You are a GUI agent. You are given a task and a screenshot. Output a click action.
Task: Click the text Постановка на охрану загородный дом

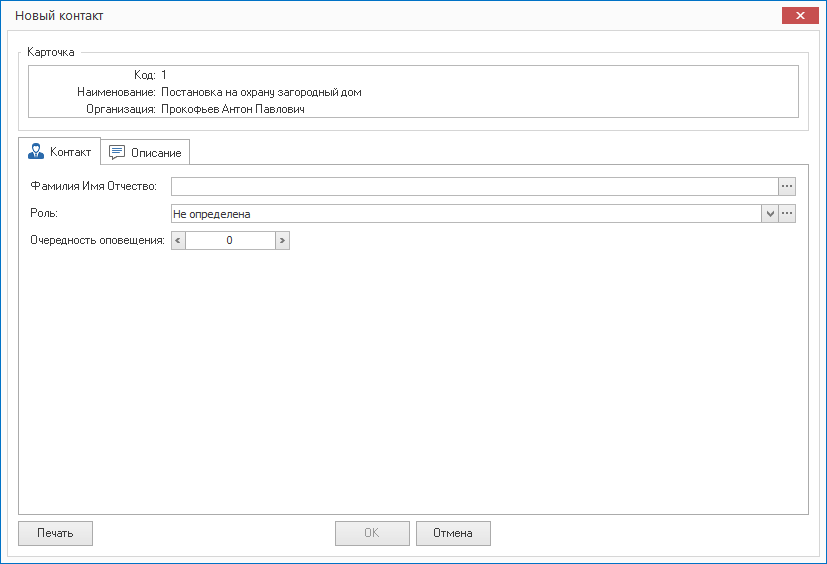coord(261,92)
